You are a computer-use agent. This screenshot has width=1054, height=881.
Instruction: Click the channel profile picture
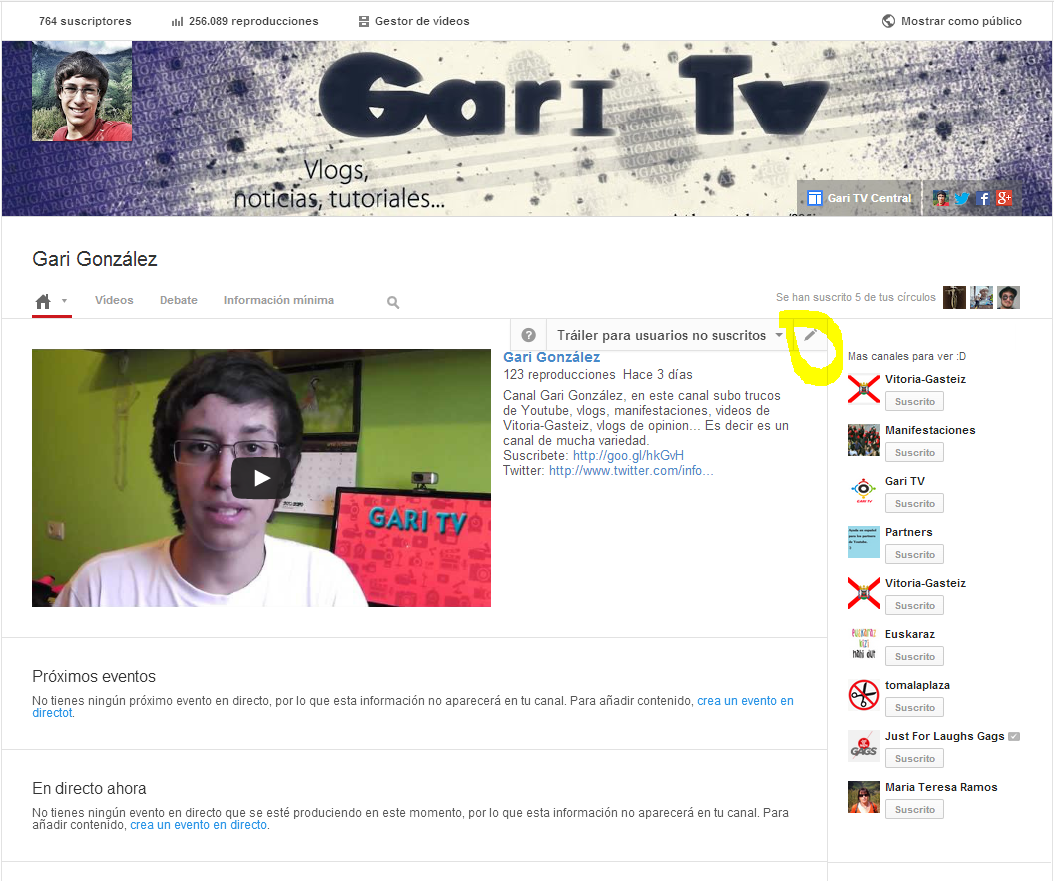click(x=82, y=91)
